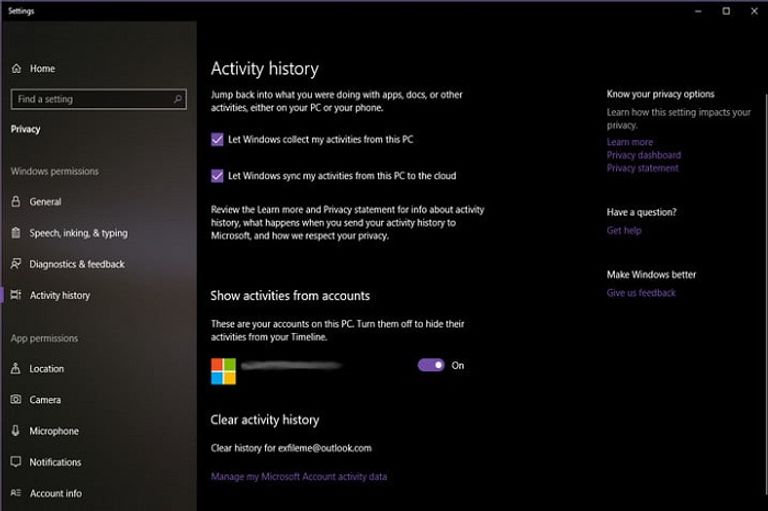Click the search magnifier icon
This screenshot has width=768, height=511.
click(178, 99)
